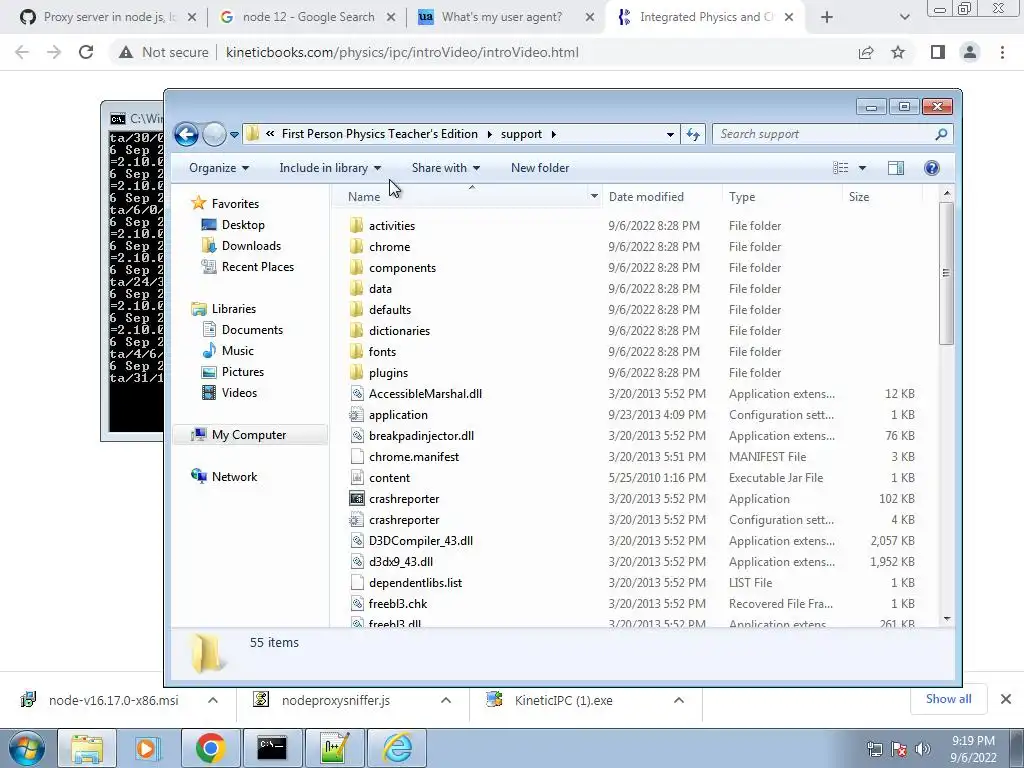Click the file list vertical scrollbar

(x=946, y=273)
